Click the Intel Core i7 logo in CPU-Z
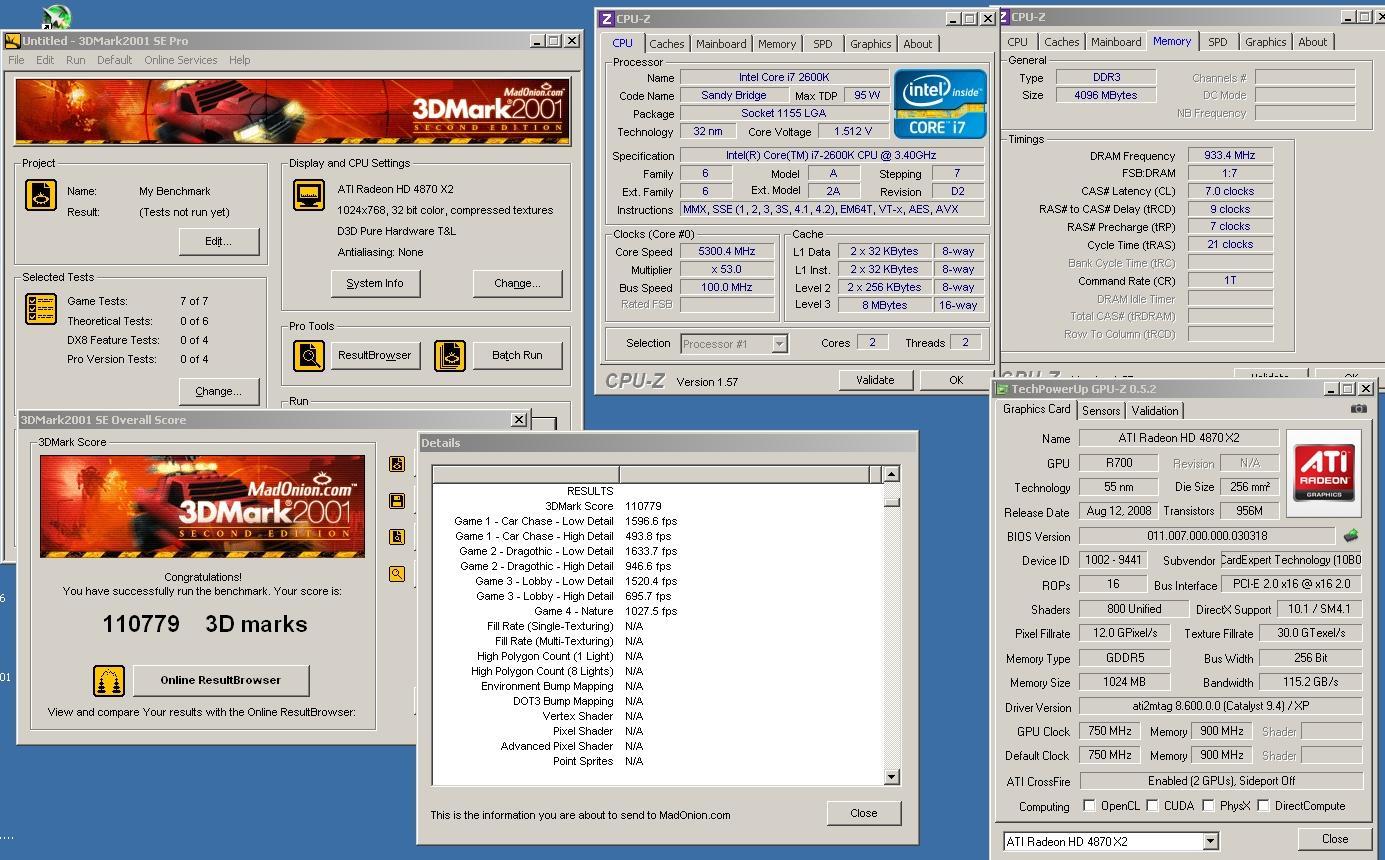Viewport: 1385px width, 860px height. (938, 103)
